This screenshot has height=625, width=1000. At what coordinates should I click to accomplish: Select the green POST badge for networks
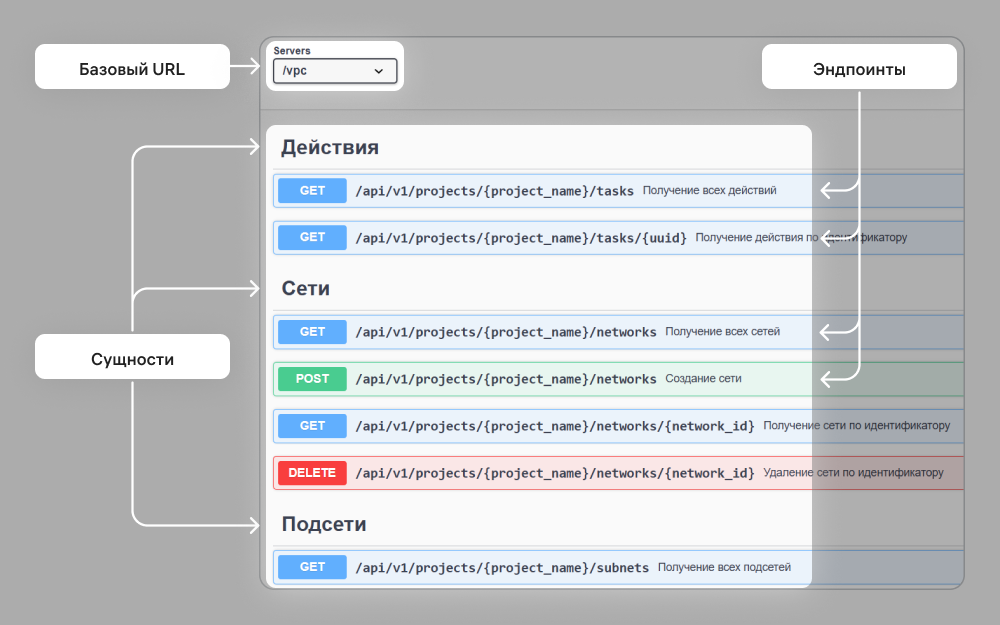click(x=312, y=379)
